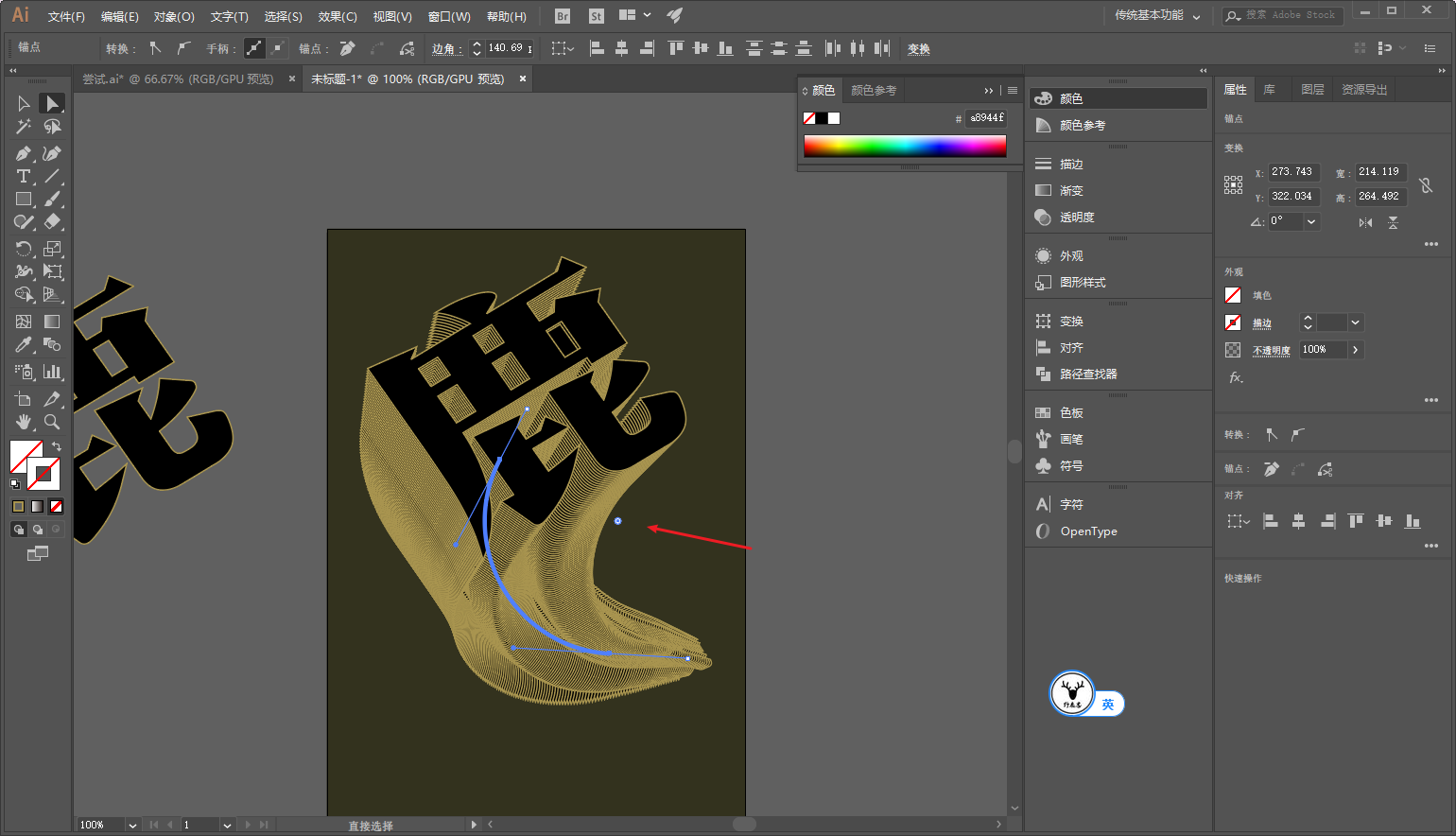
Task: Switch to the 图层 layers tab
Action: (x=1312, y=89)
